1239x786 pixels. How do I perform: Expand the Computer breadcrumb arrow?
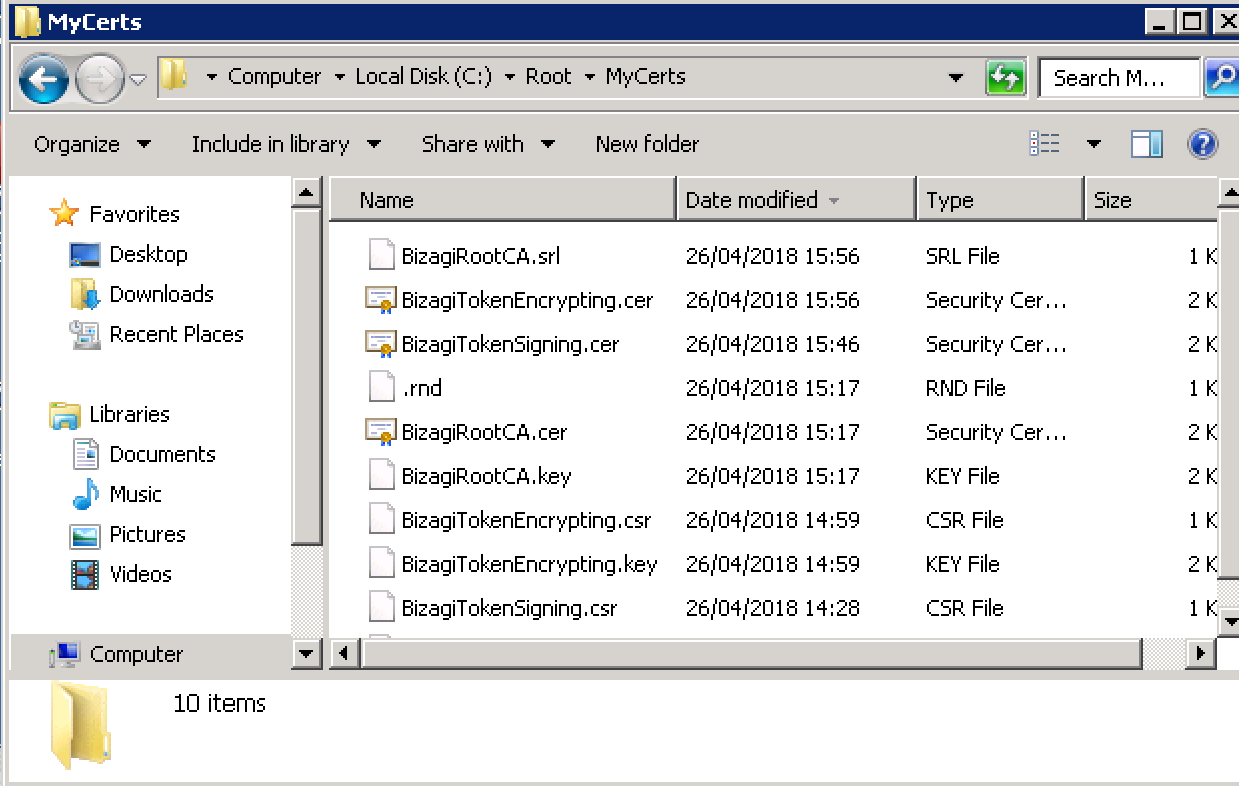point(340,77)
